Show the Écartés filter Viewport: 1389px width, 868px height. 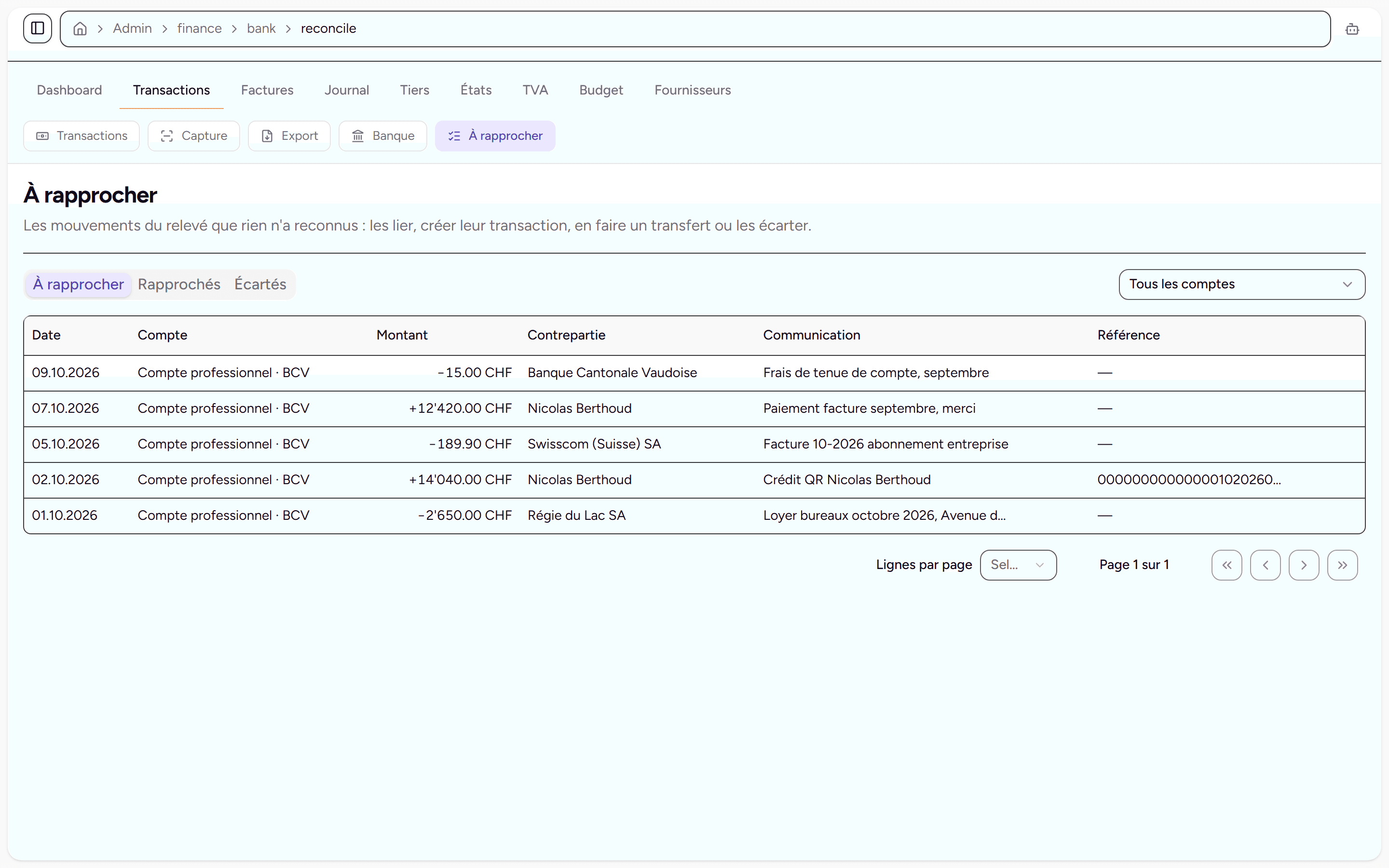click(260, 284)
